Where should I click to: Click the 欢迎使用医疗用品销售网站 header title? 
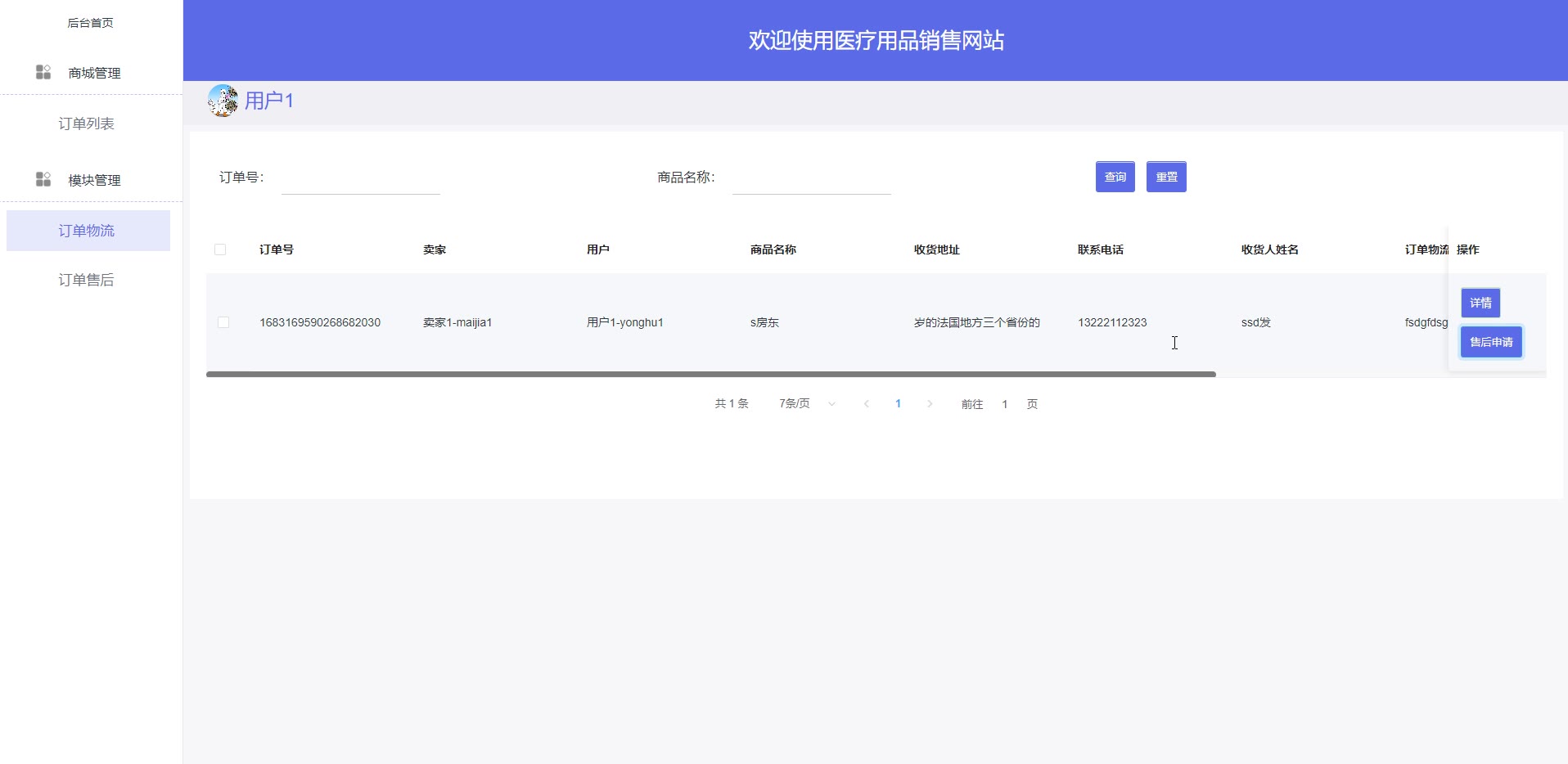coord(876,40)
